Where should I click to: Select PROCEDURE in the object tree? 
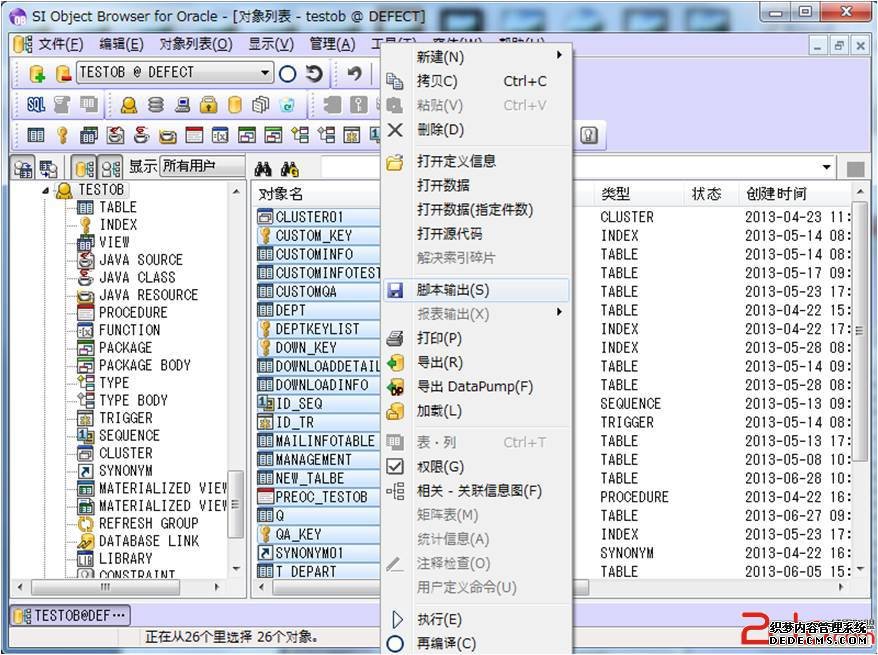click(x=132, y=312)
